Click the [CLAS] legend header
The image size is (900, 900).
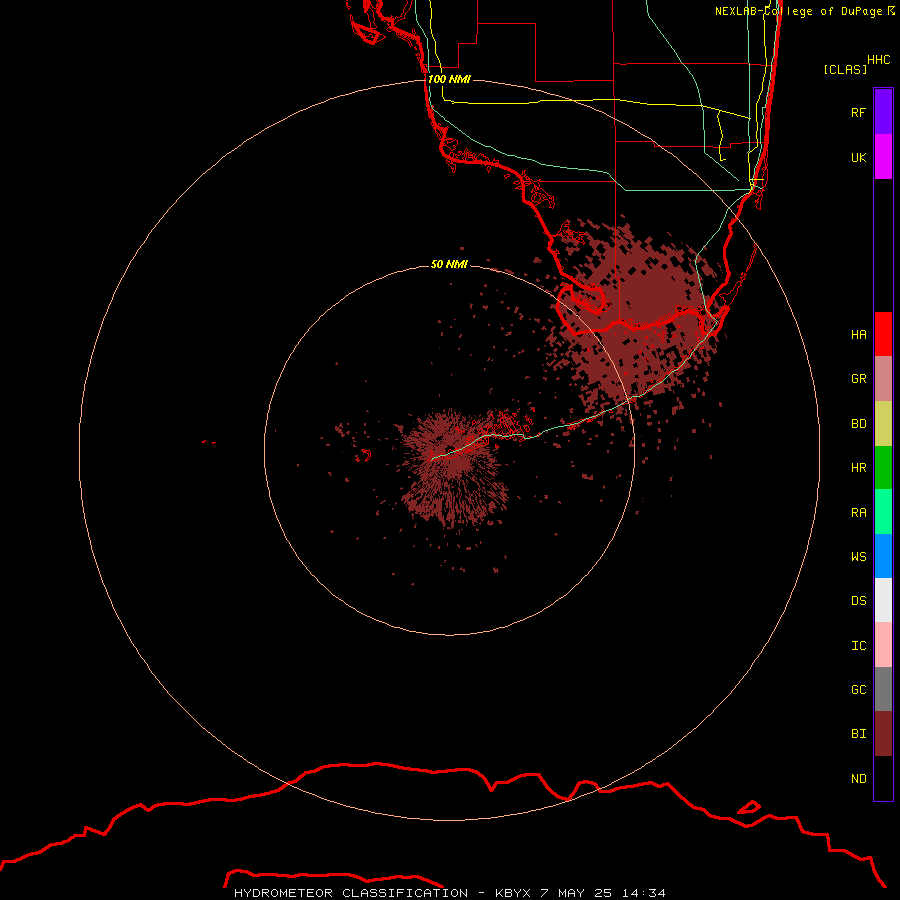tap(845, 69)
